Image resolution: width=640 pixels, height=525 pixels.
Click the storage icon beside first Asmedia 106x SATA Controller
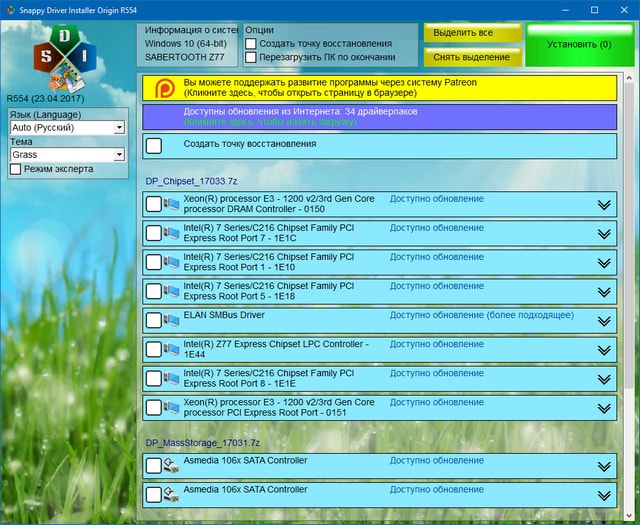pyautogui.click(x=171, y=466)
